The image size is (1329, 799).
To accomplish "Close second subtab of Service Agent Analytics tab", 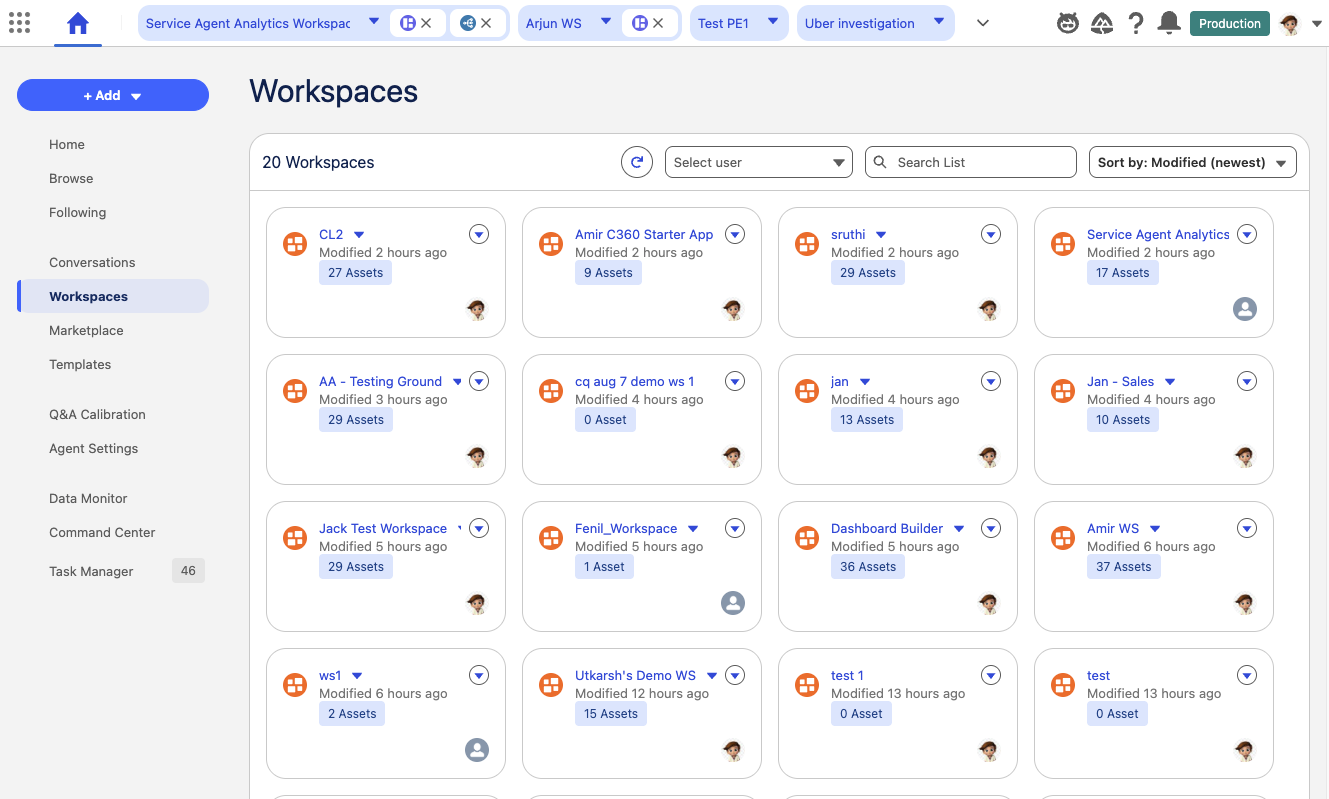I will (x=486, y=23).
